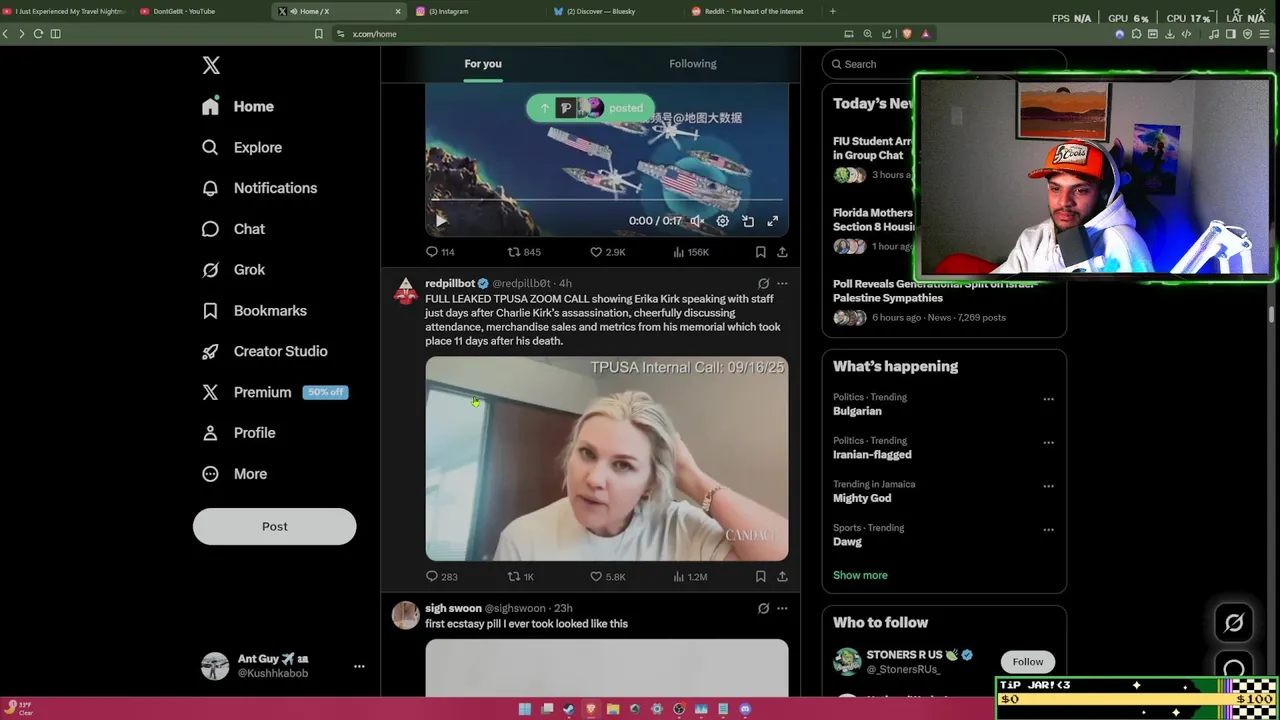Open the More menu in sidebar
1280x720 pixels.
tap(234, 474)
